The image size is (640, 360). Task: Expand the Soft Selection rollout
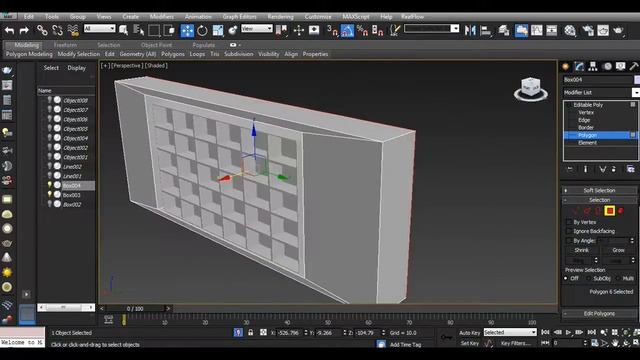(599, 191)
